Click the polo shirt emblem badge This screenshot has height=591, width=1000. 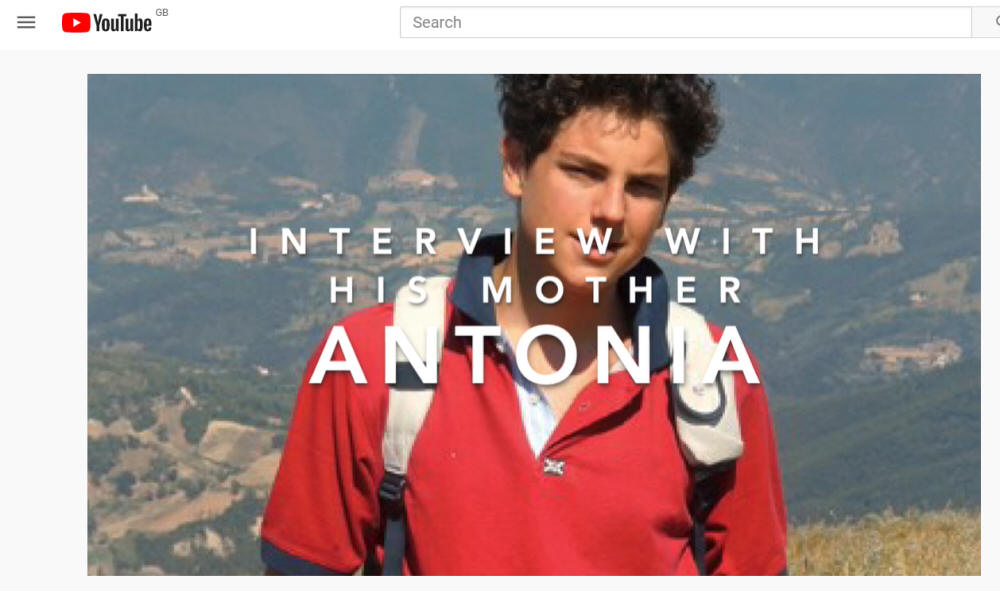click(554, 467)
